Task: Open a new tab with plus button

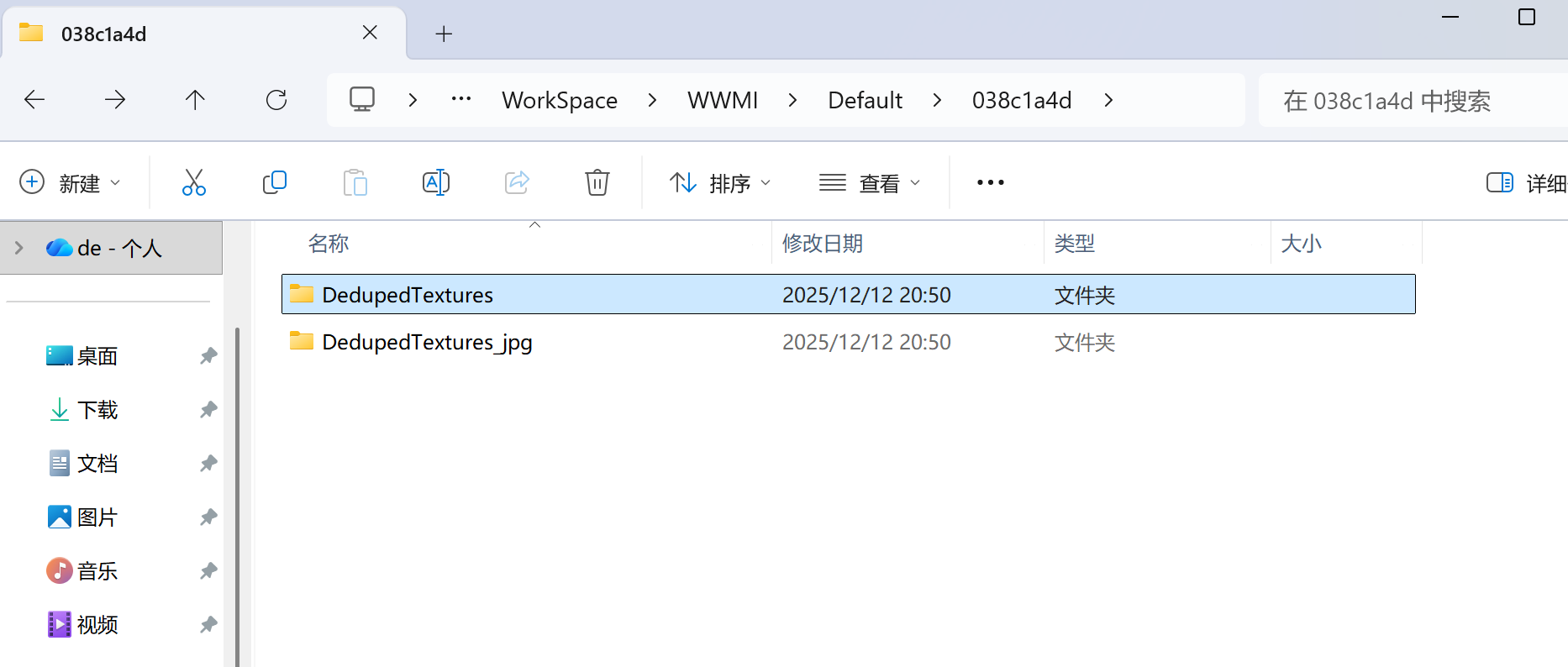Action: (x=444, y=34)
